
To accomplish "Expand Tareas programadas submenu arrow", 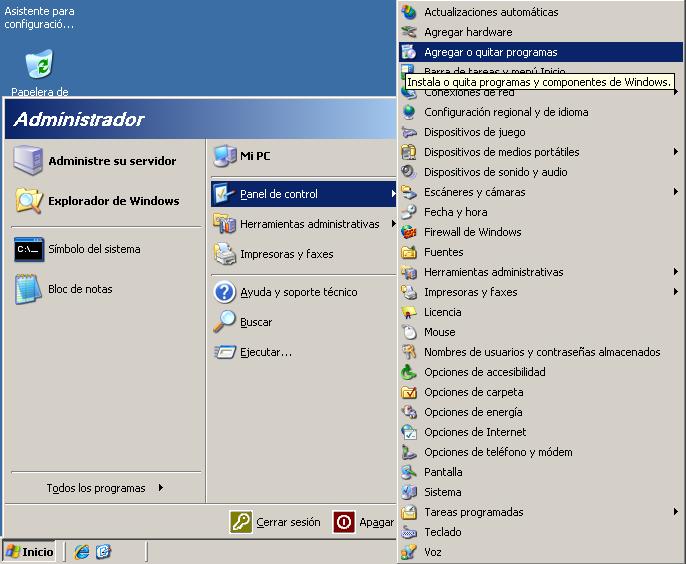I will pos(676,512).
